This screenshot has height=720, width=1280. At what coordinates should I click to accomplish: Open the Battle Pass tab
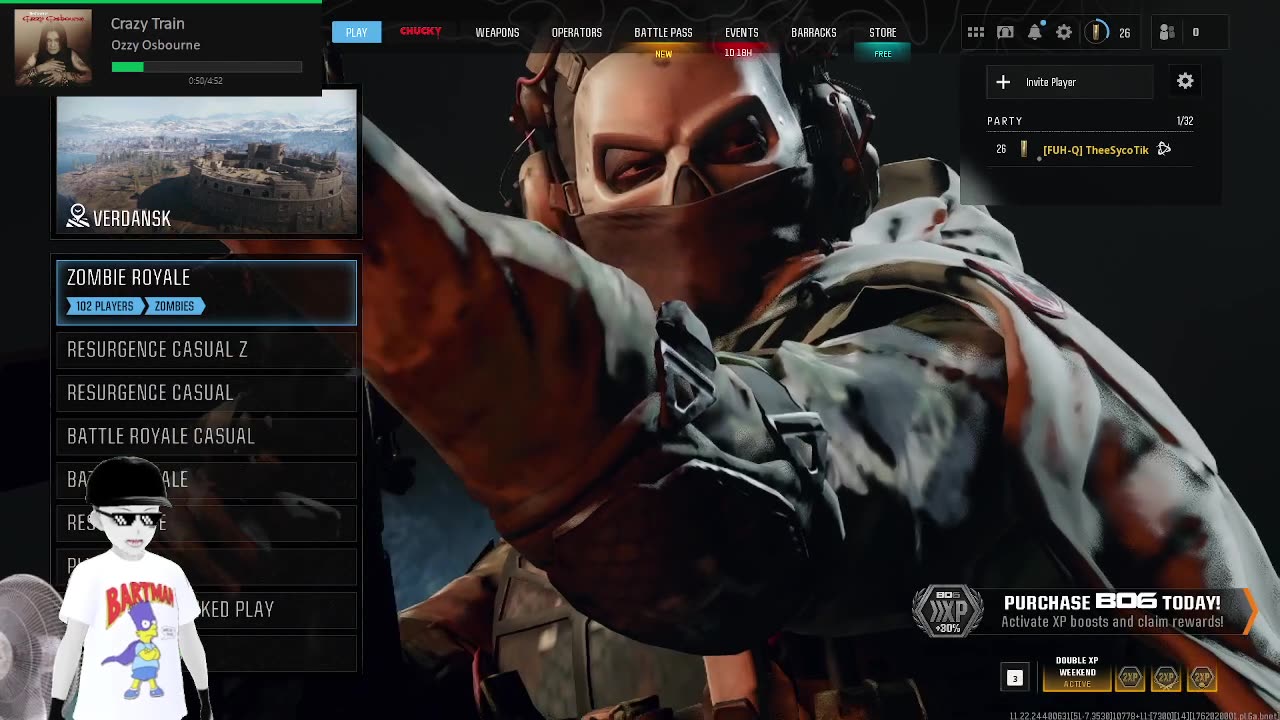[663, 32]
